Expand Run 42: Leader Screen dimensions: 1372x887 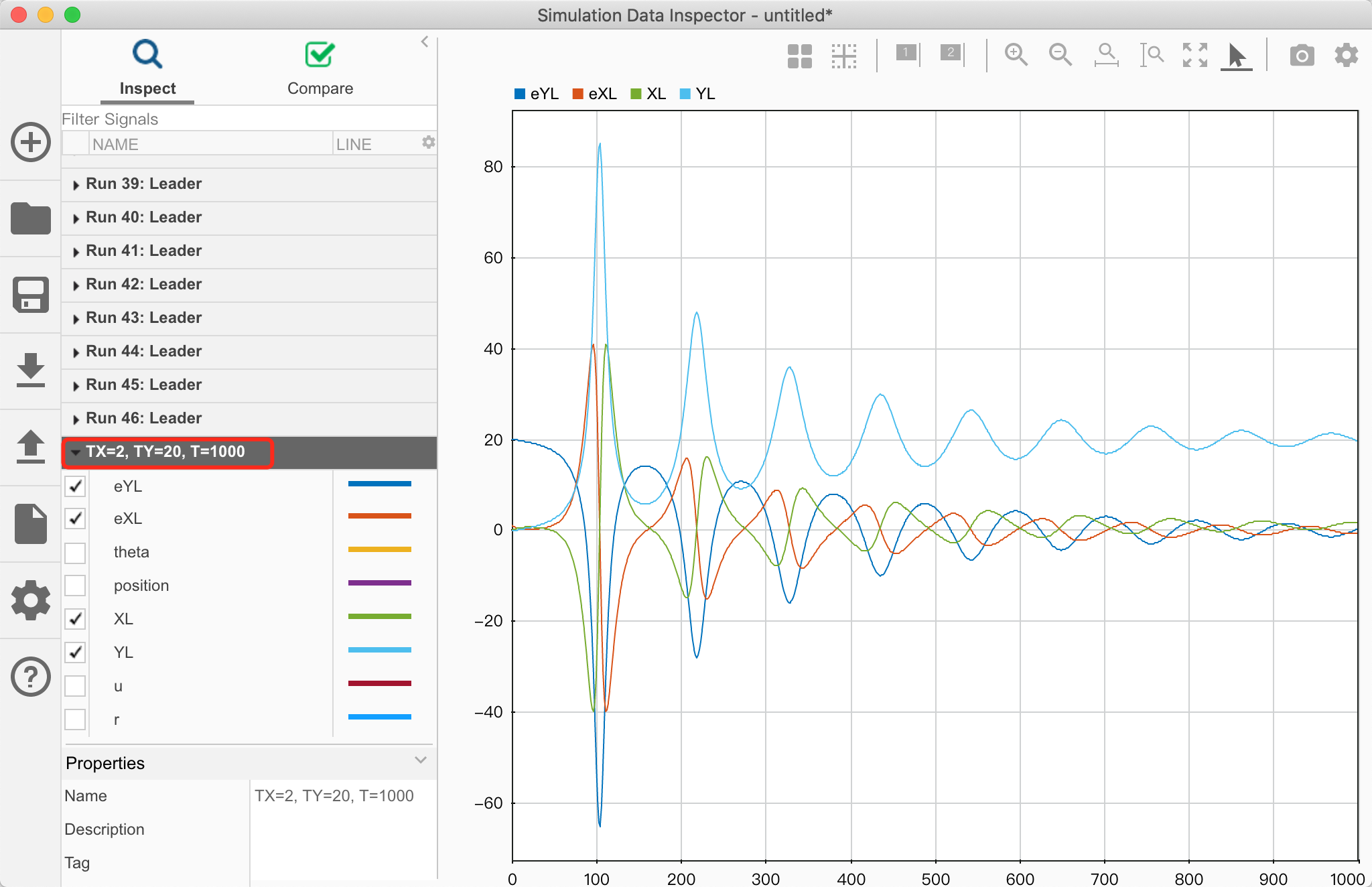[76, 285]
